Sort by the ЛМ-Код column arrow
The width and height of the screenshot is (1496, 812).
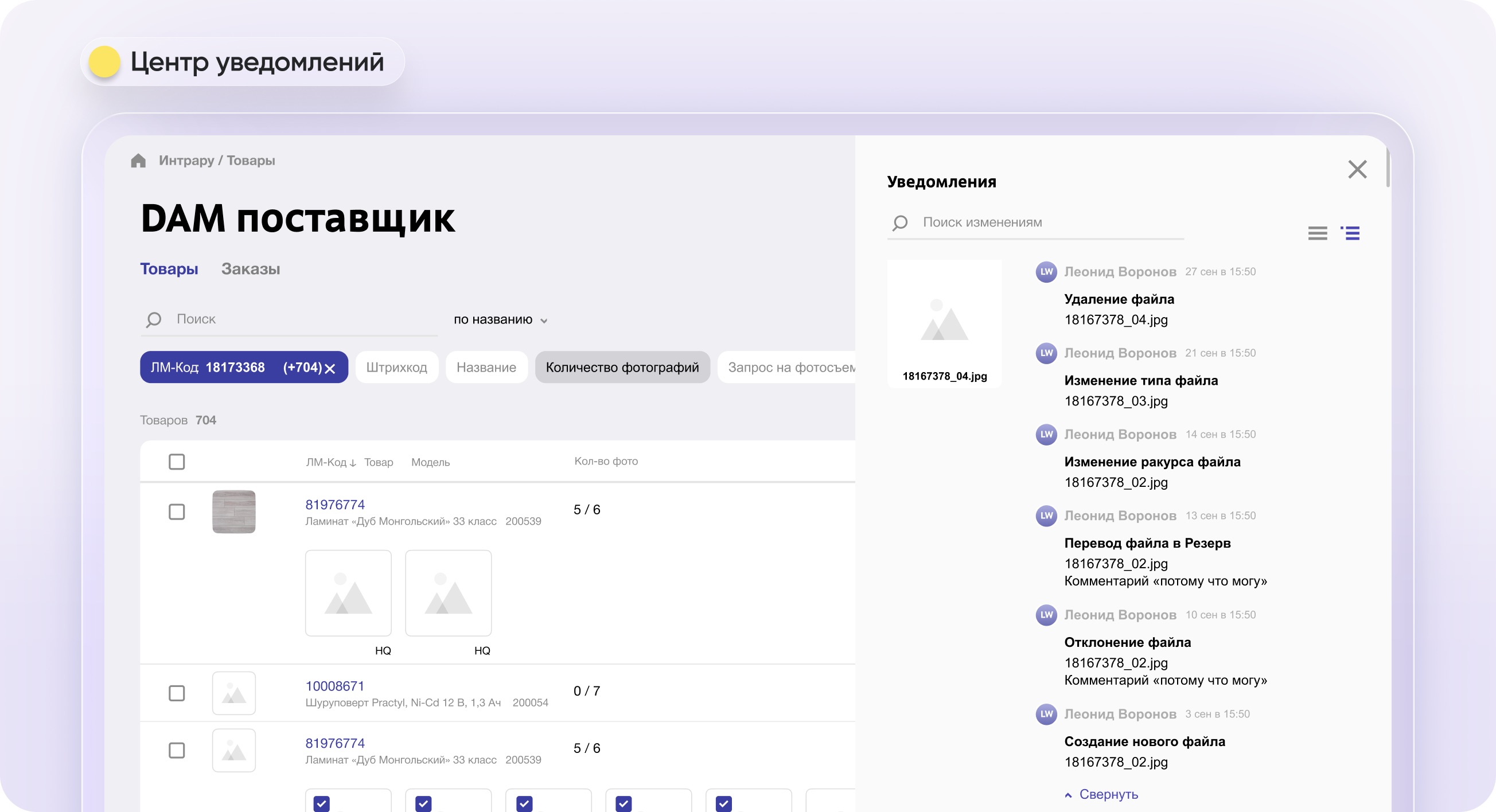coord(353,463)
